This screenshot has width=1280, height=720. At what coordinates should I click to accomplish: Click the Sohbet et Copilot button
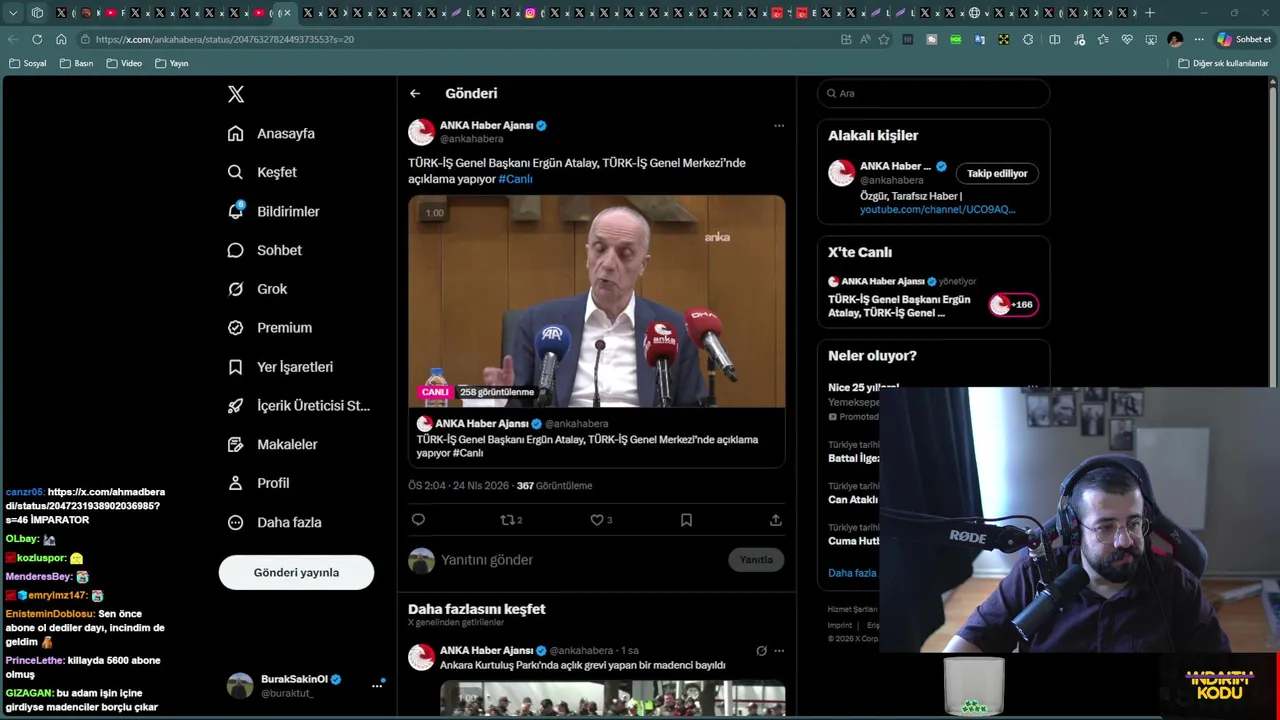[x=1244, y=39]
